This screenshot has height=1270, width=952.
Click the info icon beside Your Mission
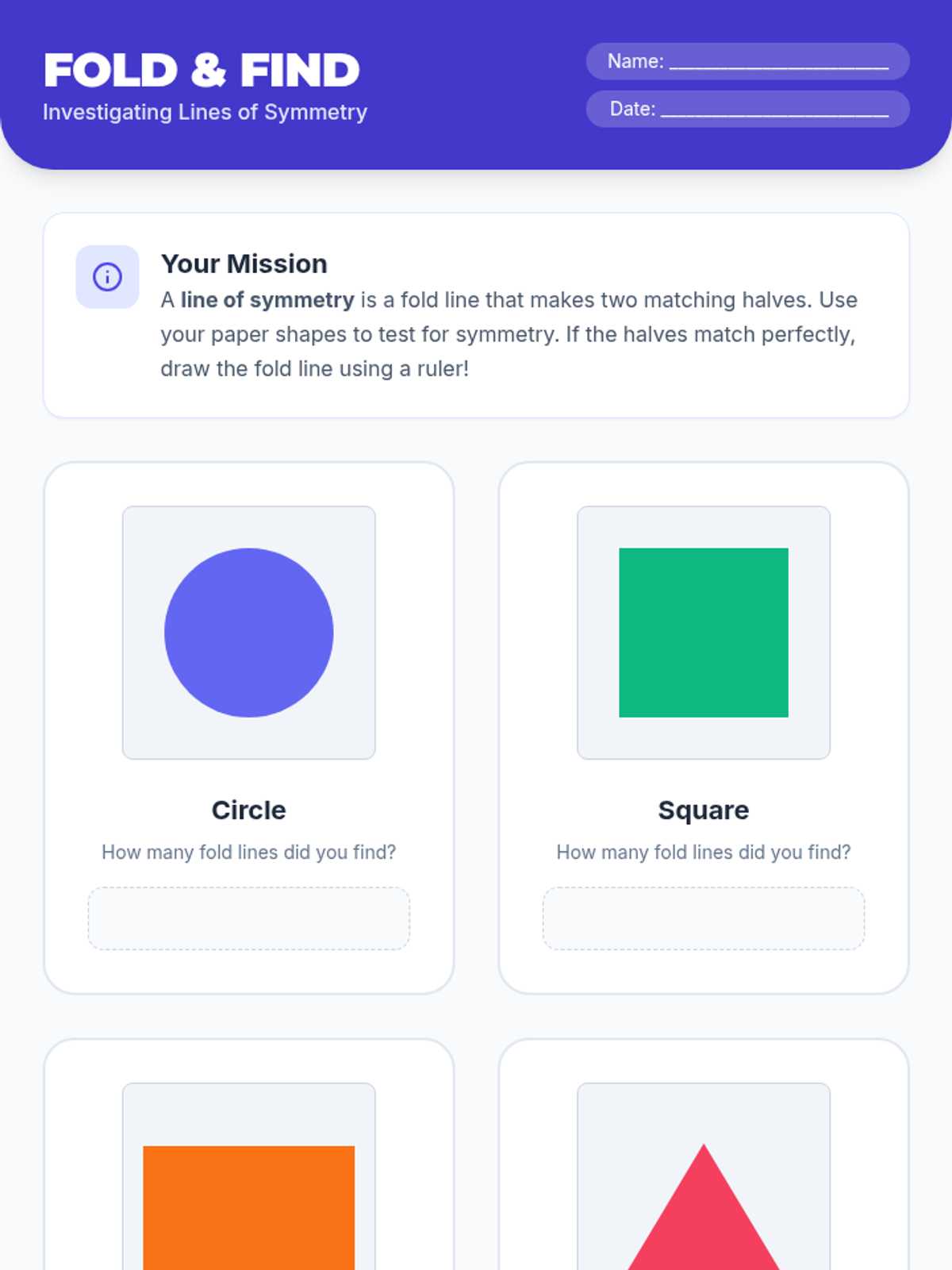click(107, 277)
